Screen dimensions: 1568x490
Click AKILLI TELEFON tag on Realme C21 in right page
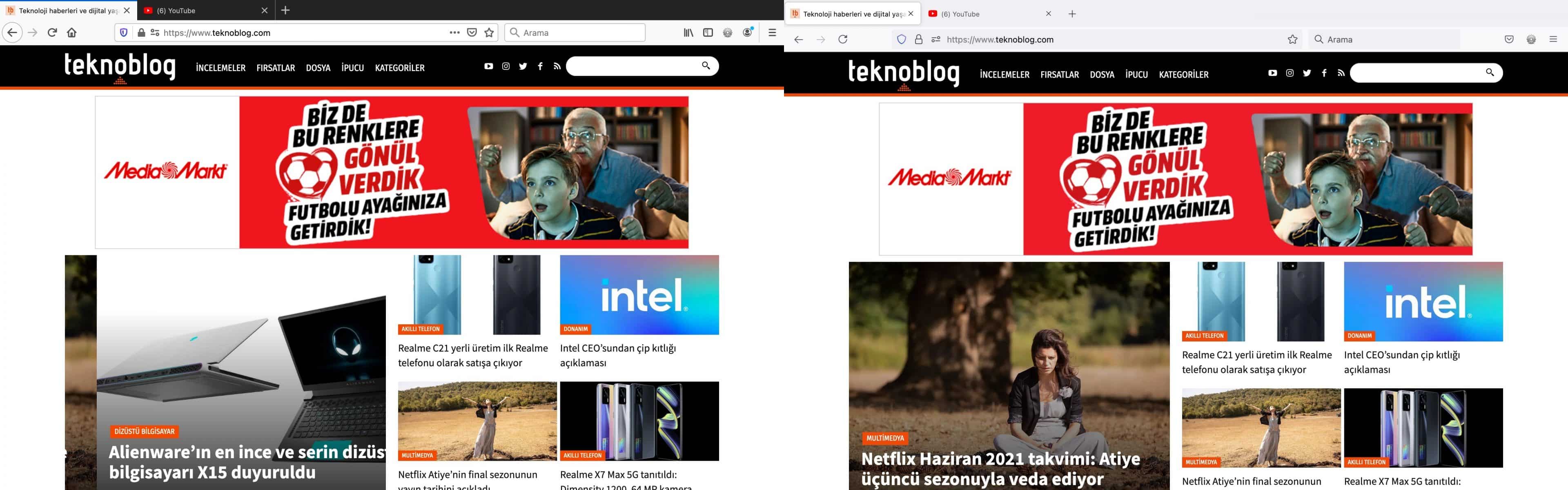coord(1204,335)
